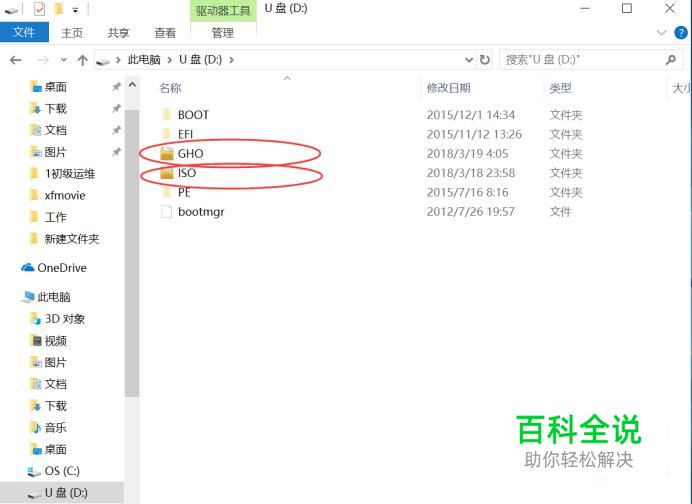This screenshot has width=692, height=504.
Task: Open pinned 文档 in quick access
Action: click(49, 130)
